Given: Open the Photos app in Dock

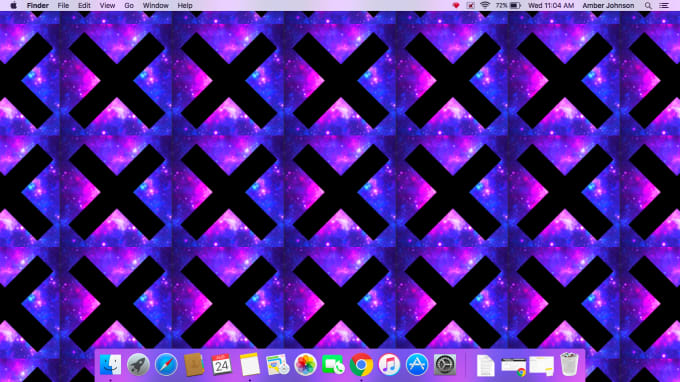Looking at the screenshot, I should click(x=305, y=364).
